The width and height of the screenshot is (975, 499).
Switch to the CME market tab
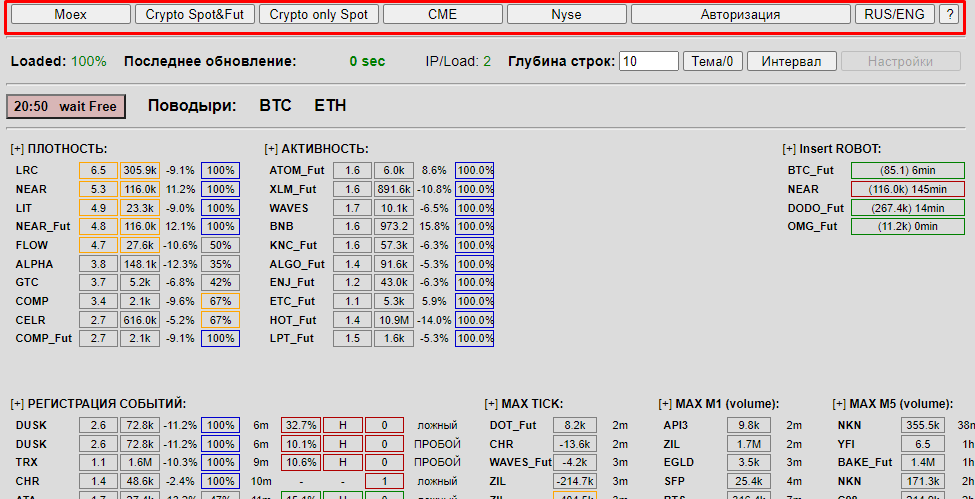point(442,15)
